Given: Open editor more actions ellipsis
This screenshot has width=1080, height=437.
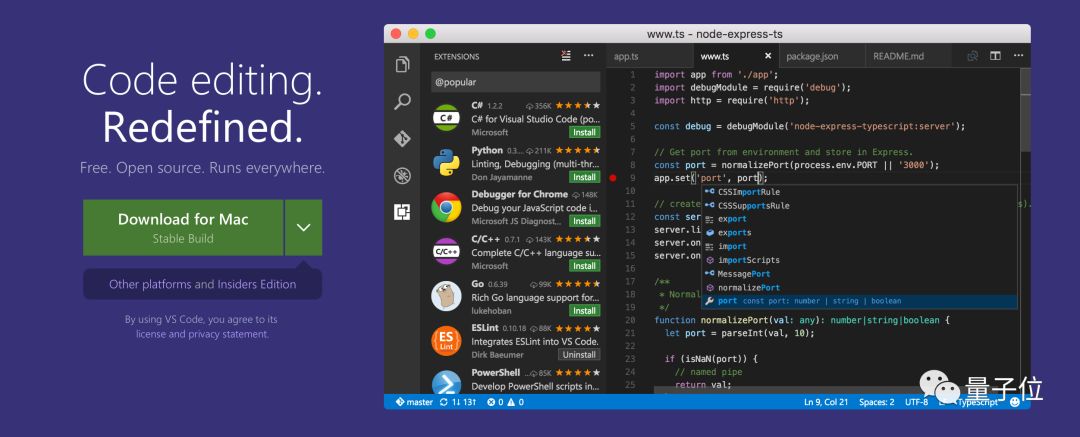Looking at the screenshot, I should tap(1017, 57).
